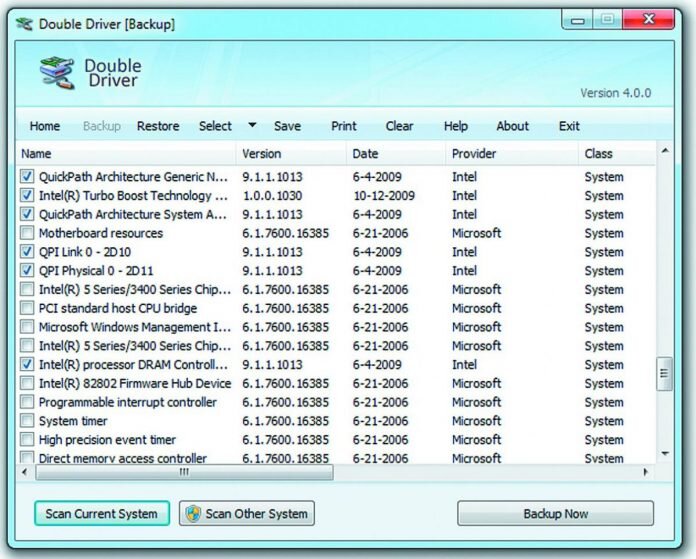Click Microsoft provider in Motherboard resources row
This screenshot has width=696, height=559.
tap(476, 233)
